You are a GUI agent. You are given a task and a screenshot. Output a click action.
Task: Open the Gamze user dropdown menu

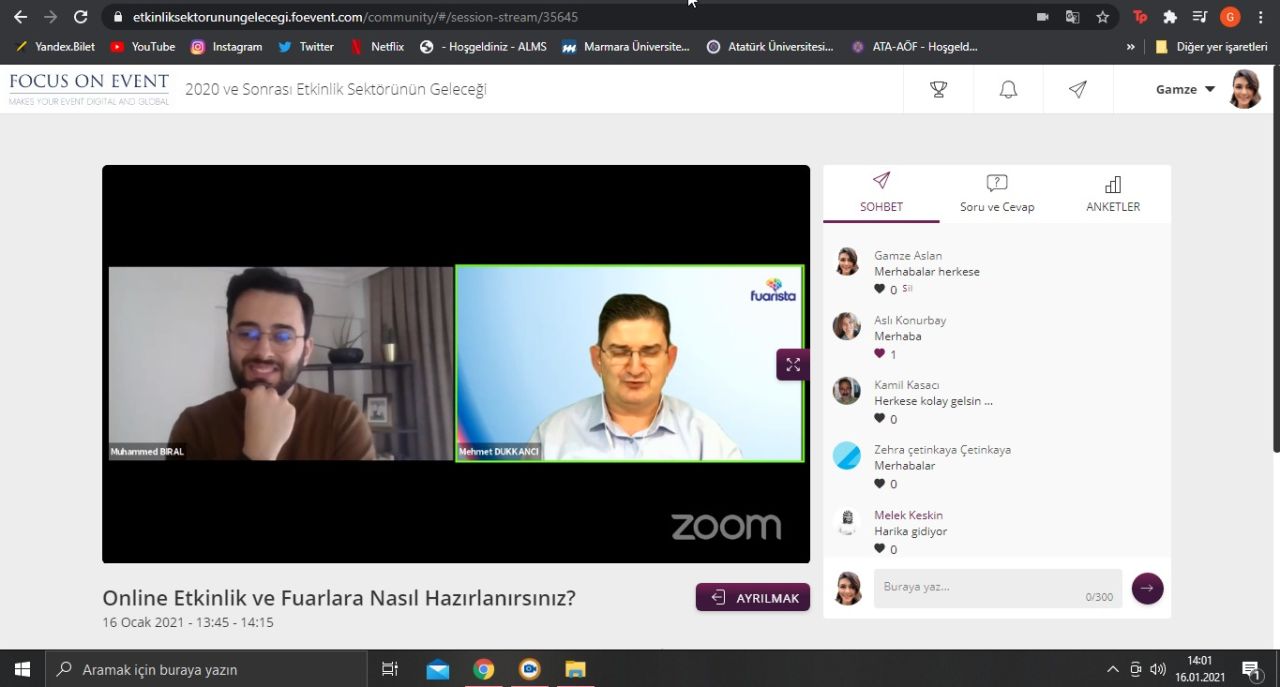tap(1185, 90)
